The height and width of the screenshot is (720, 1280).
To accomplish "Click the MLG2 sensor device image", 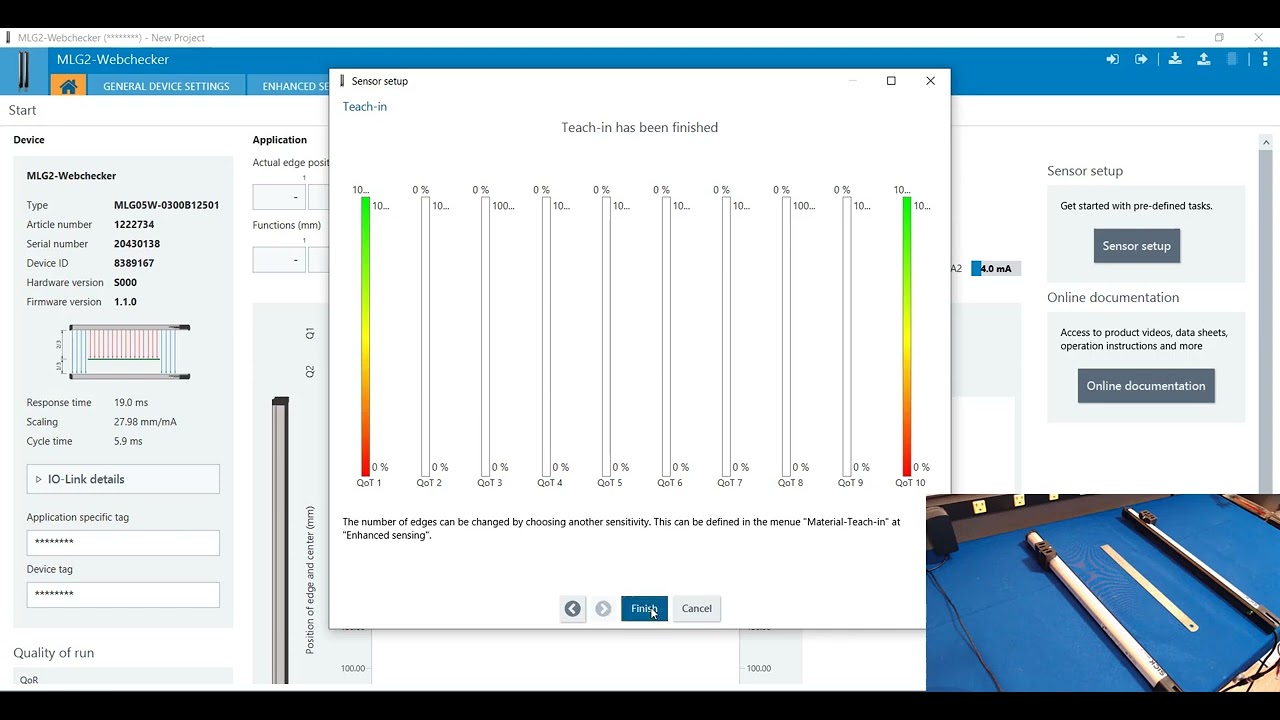I will [x=24, y=70].
